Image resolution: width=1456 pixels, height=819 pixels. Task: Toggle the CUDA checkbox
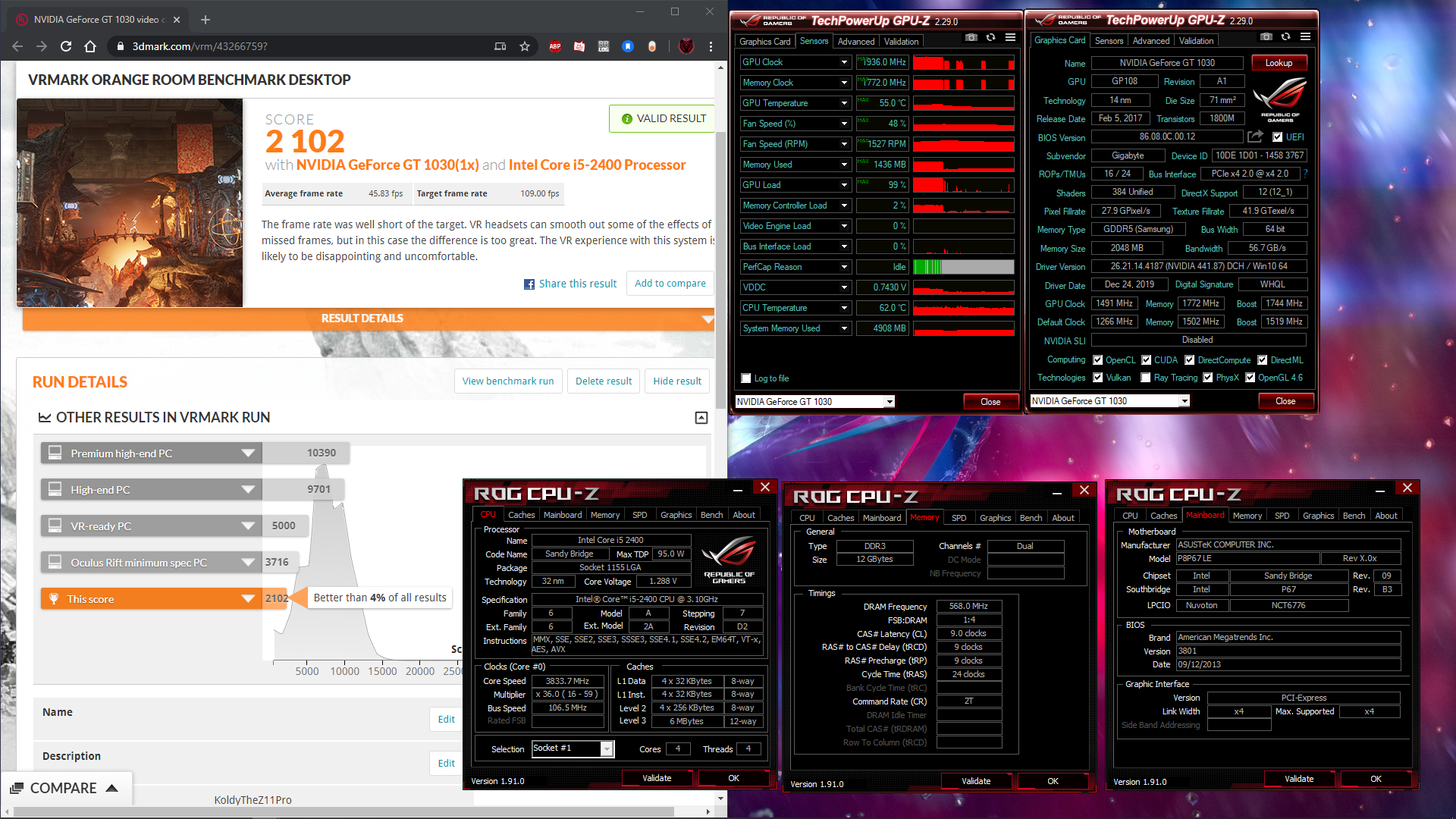point(1147,360)
